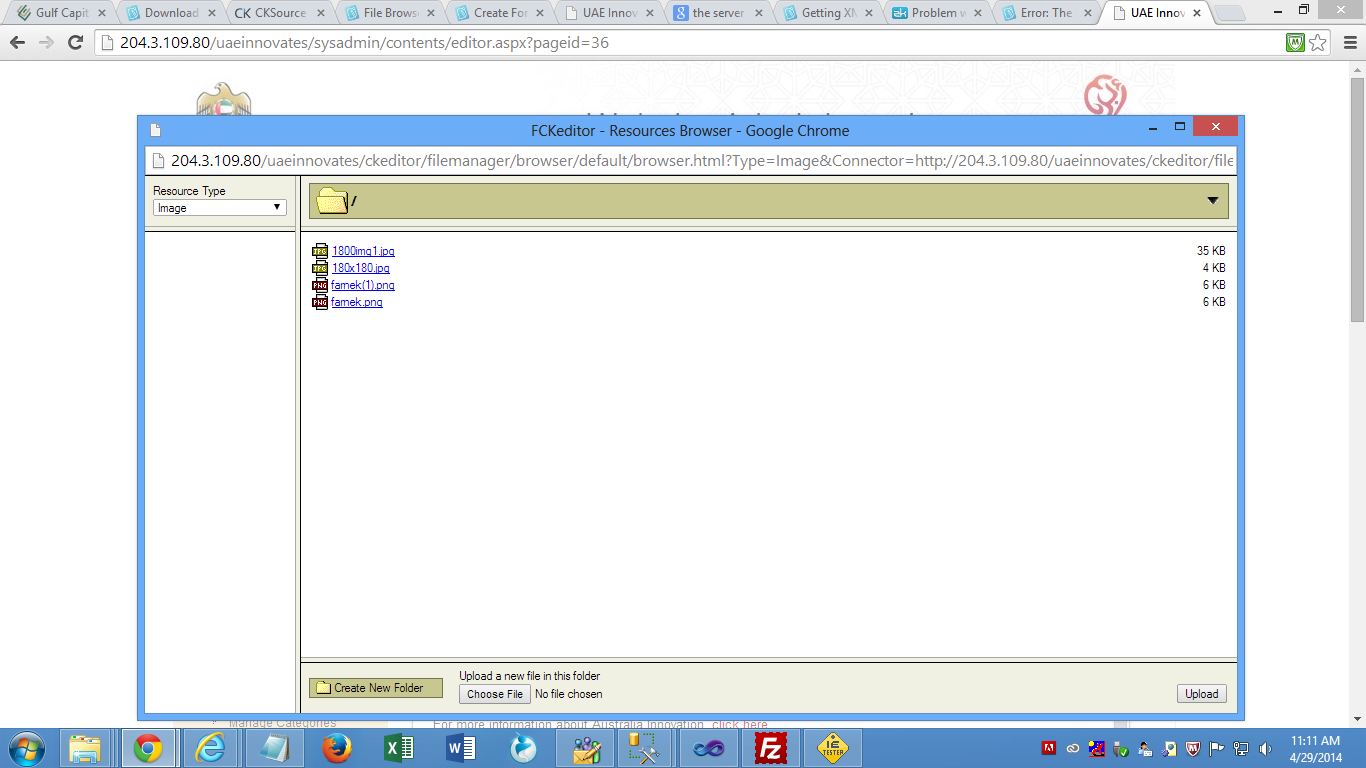Open Internet Explorer from the taskbar
This screenshot has height=768, width=1366.
click(211, 748)
